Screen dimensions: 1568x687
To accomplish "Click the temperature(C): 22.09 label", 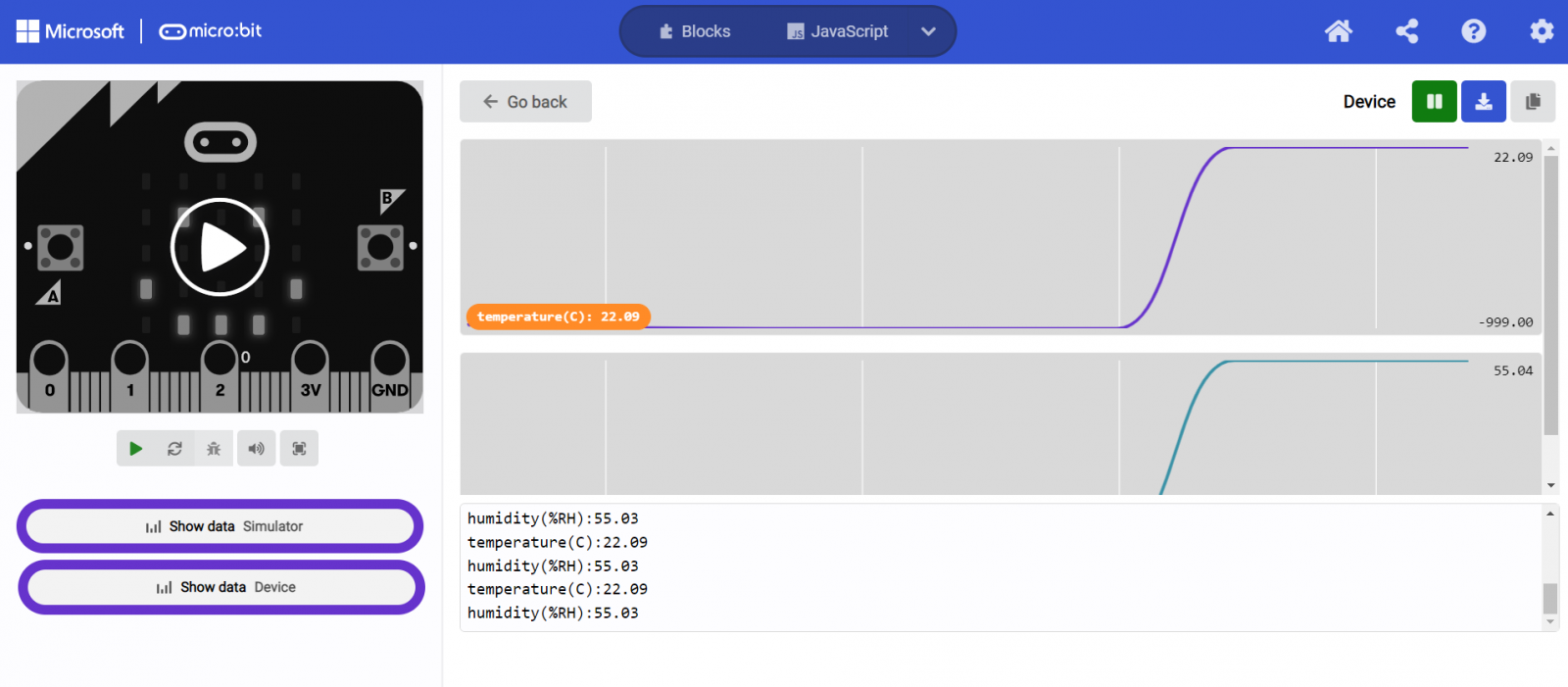I will click(x=558, y=317).
